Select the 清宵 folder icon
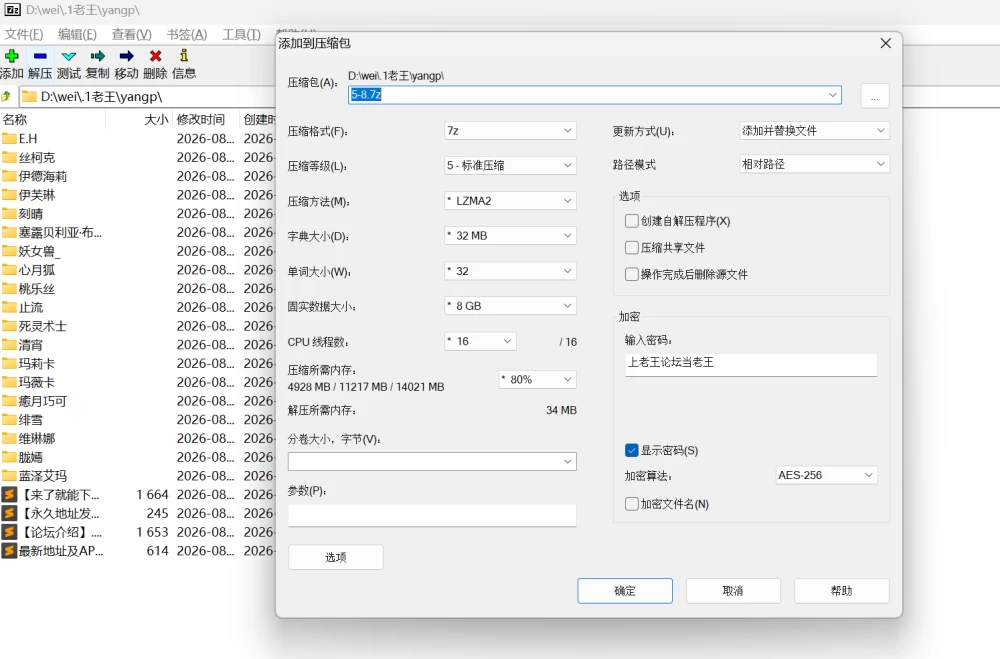This screenshot has width=1000, height=659. pos(9,344)
